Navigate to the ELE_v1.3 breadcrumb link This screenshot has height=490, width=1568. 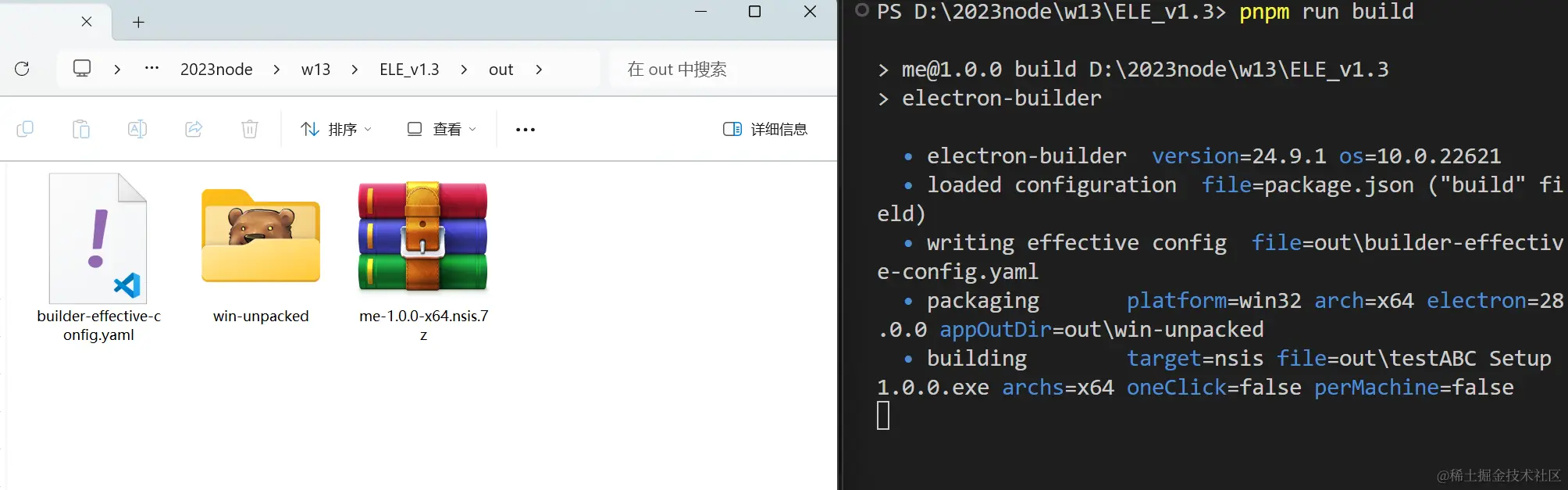408,69
